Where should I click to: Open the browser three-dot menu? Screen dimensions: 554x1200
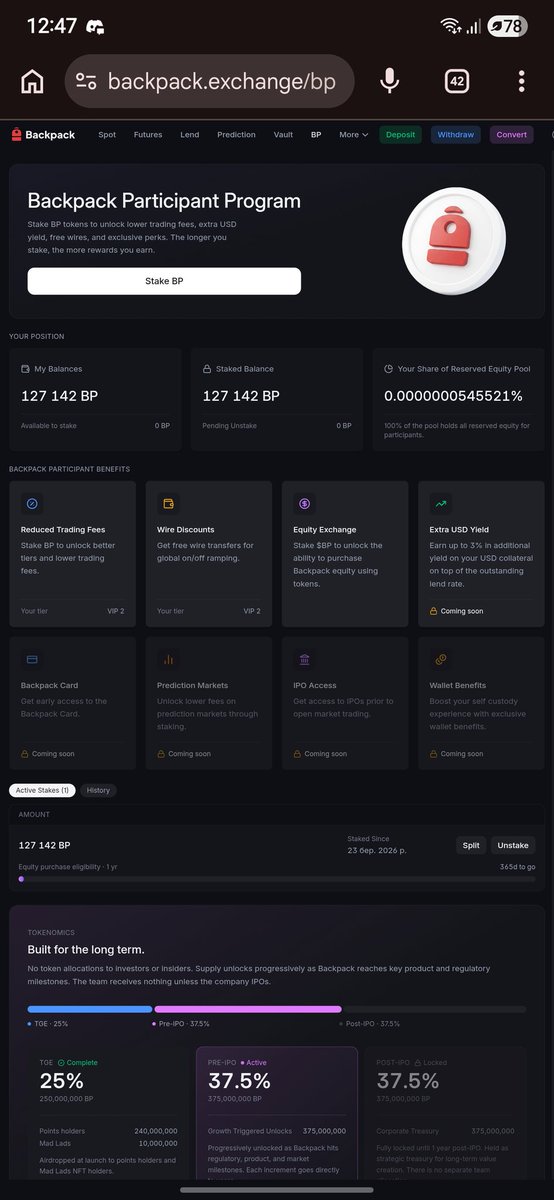tap(521, 81)
